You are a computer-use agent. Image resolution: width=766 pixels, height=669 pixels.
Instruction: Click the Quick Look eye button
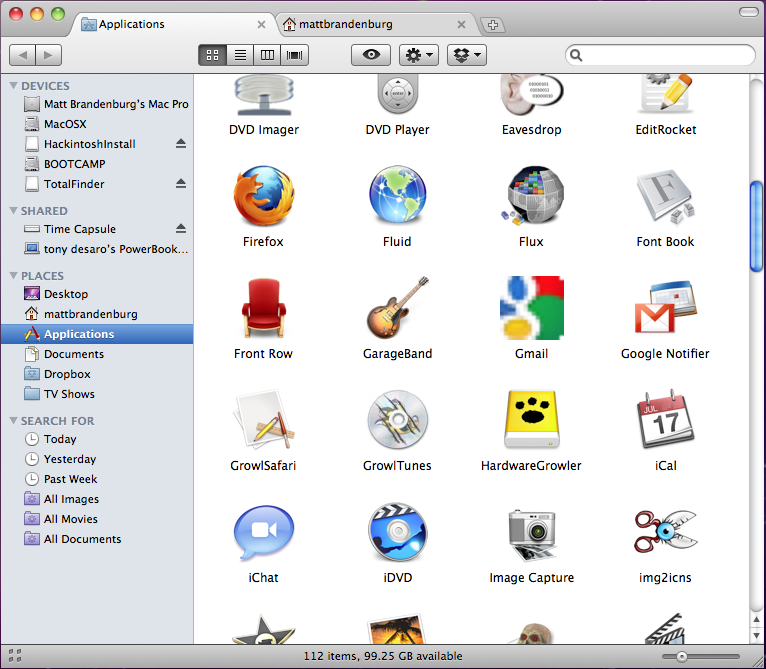(x=371, y=55)
